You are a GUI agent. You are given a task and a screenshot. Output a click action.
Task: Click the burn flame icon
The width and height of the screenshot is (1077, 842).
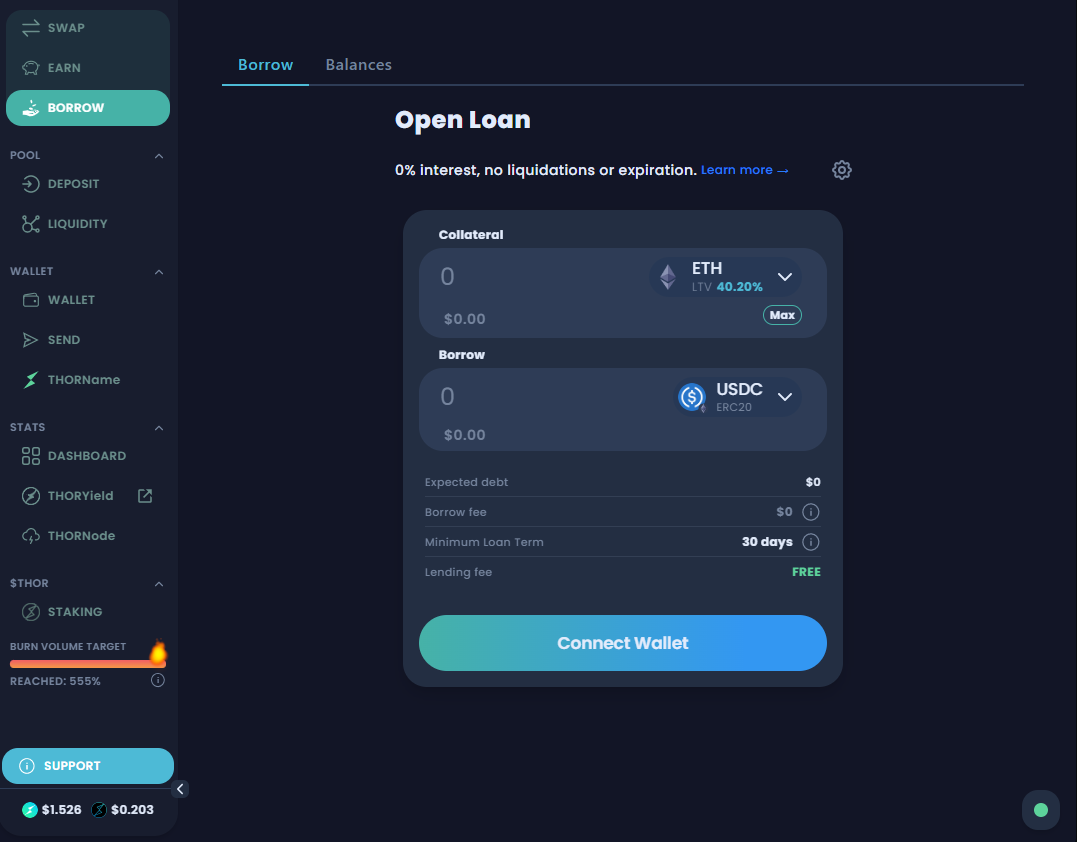(158, 652)
